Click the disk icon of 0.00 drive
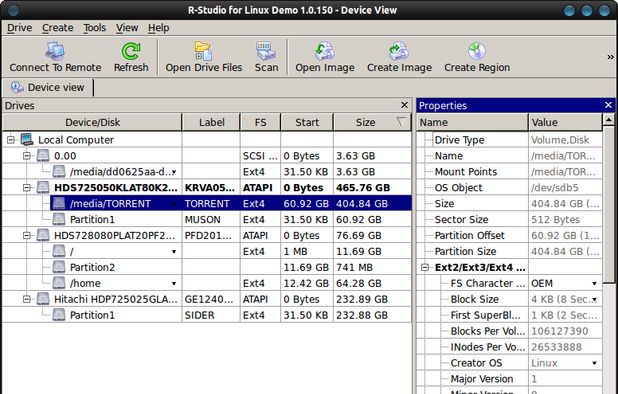Screen dimensions: 618x394 point(43,156)
